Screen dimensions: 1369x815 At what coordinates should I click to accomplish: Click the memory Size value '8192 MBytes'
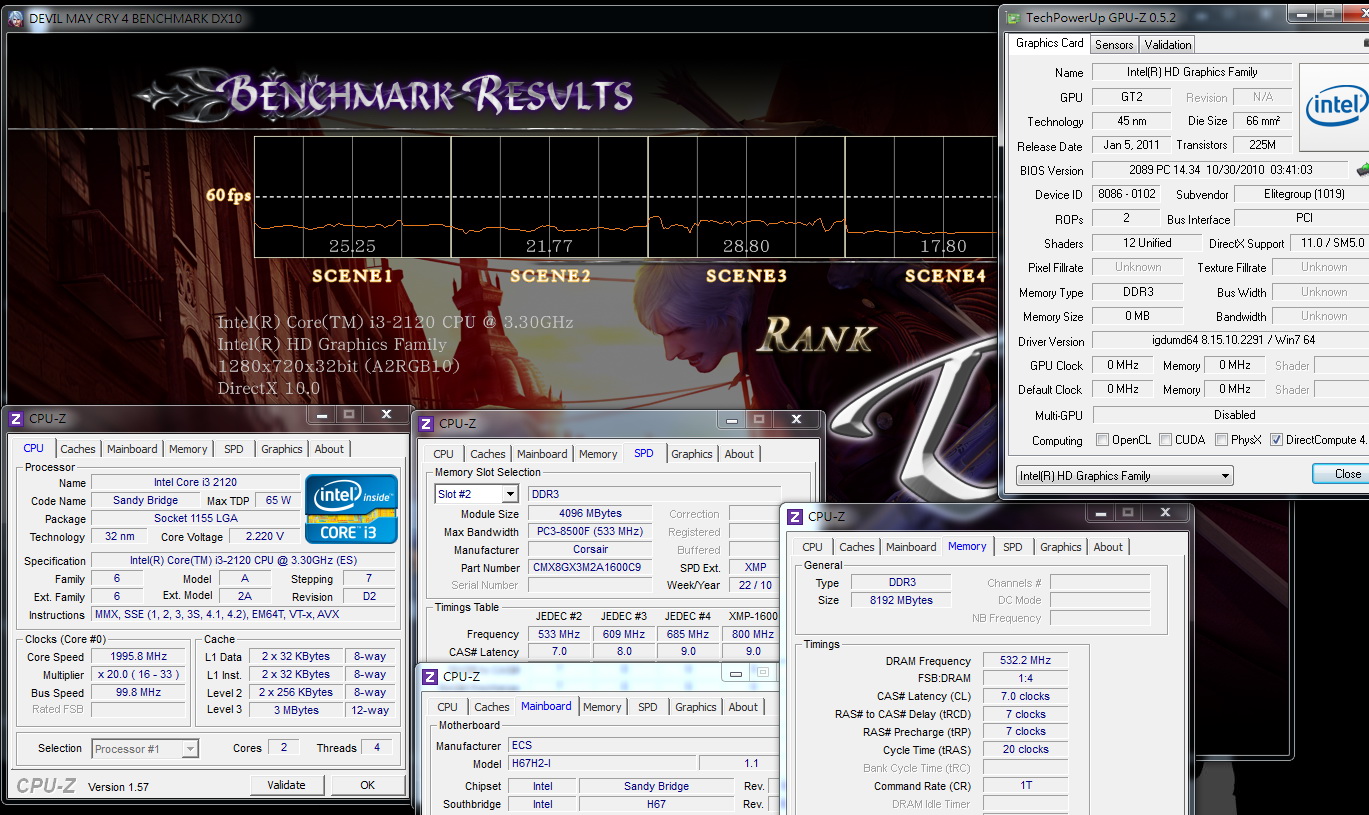(x=902, y=600)
